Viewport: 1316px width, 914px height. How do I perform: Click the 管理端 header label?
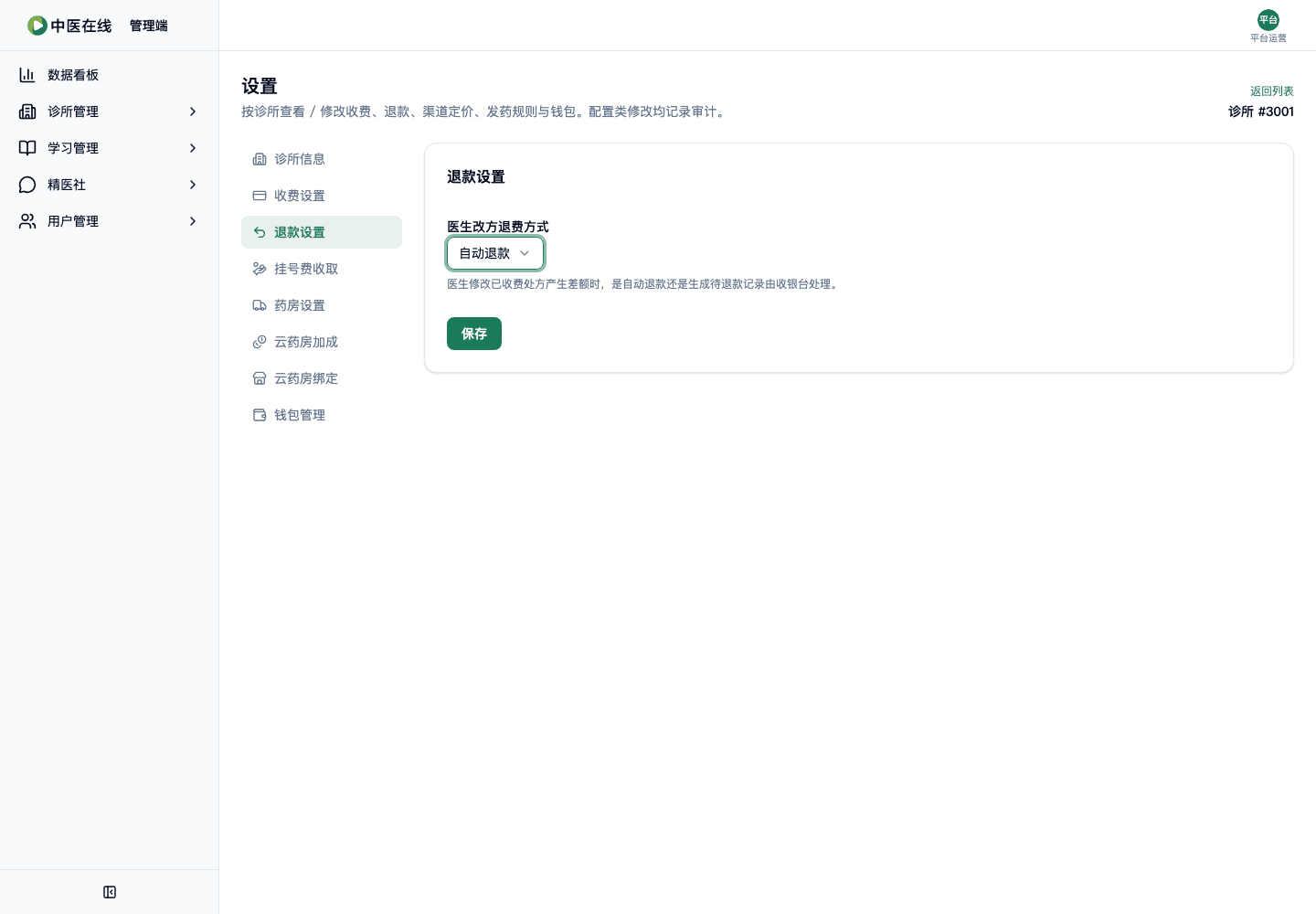(x=149, y=26)
